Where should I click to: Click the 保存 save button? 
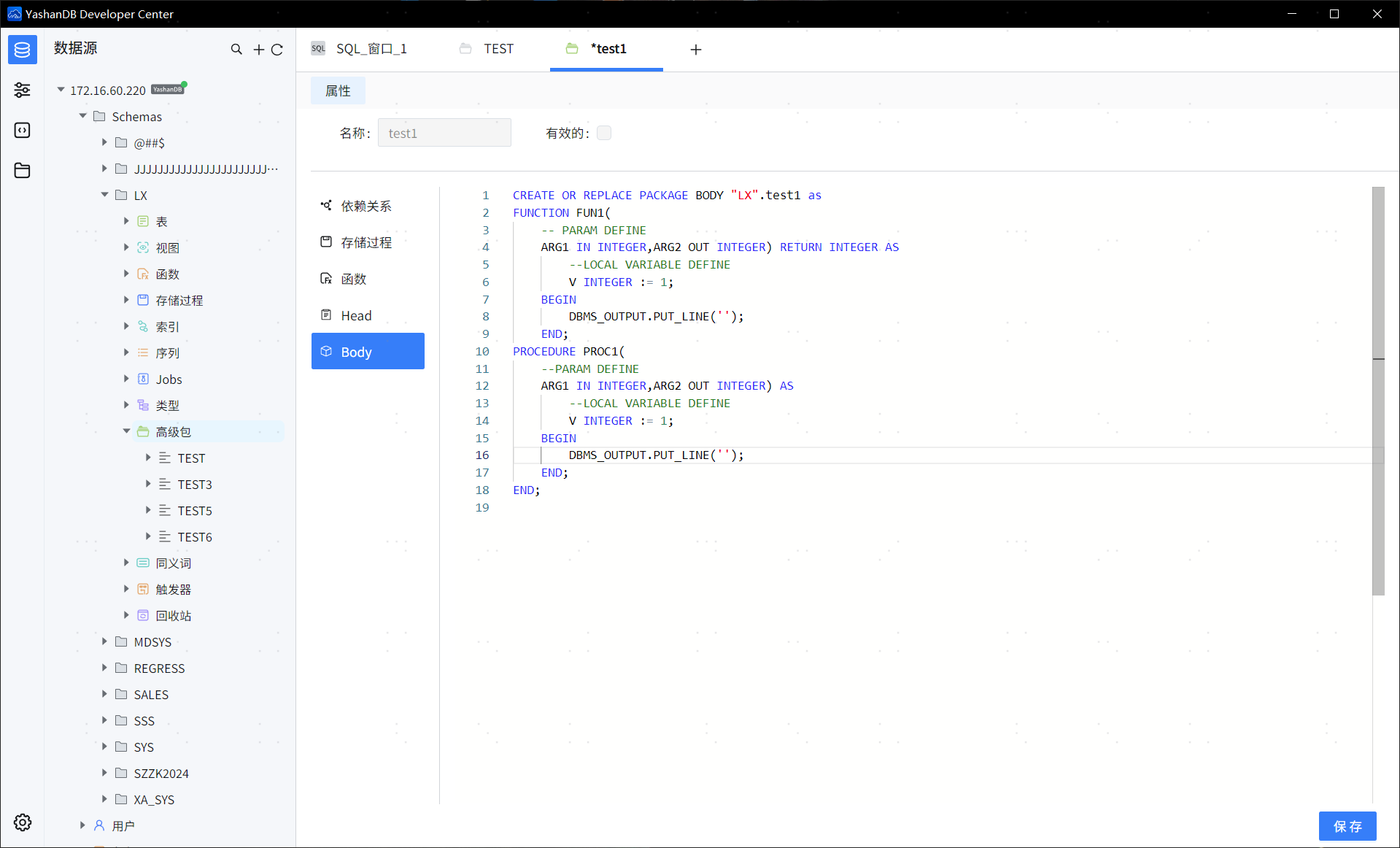pyautogui.click(x=1347, y=826)
